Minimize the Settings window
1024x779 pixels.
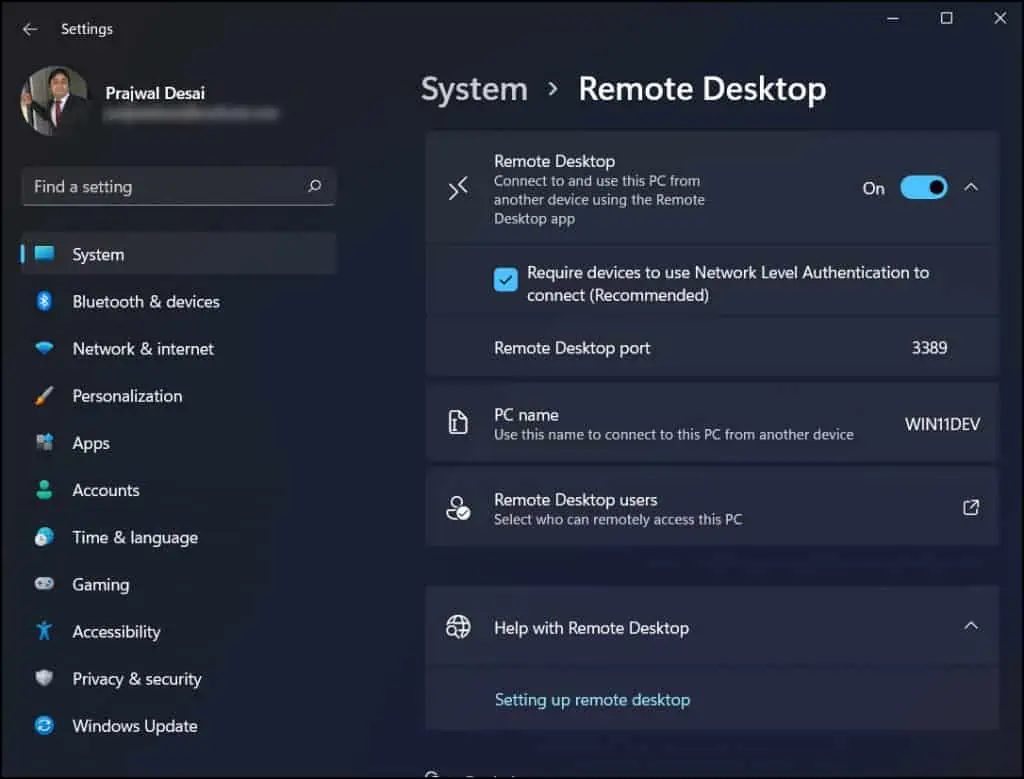click(893, 18)
